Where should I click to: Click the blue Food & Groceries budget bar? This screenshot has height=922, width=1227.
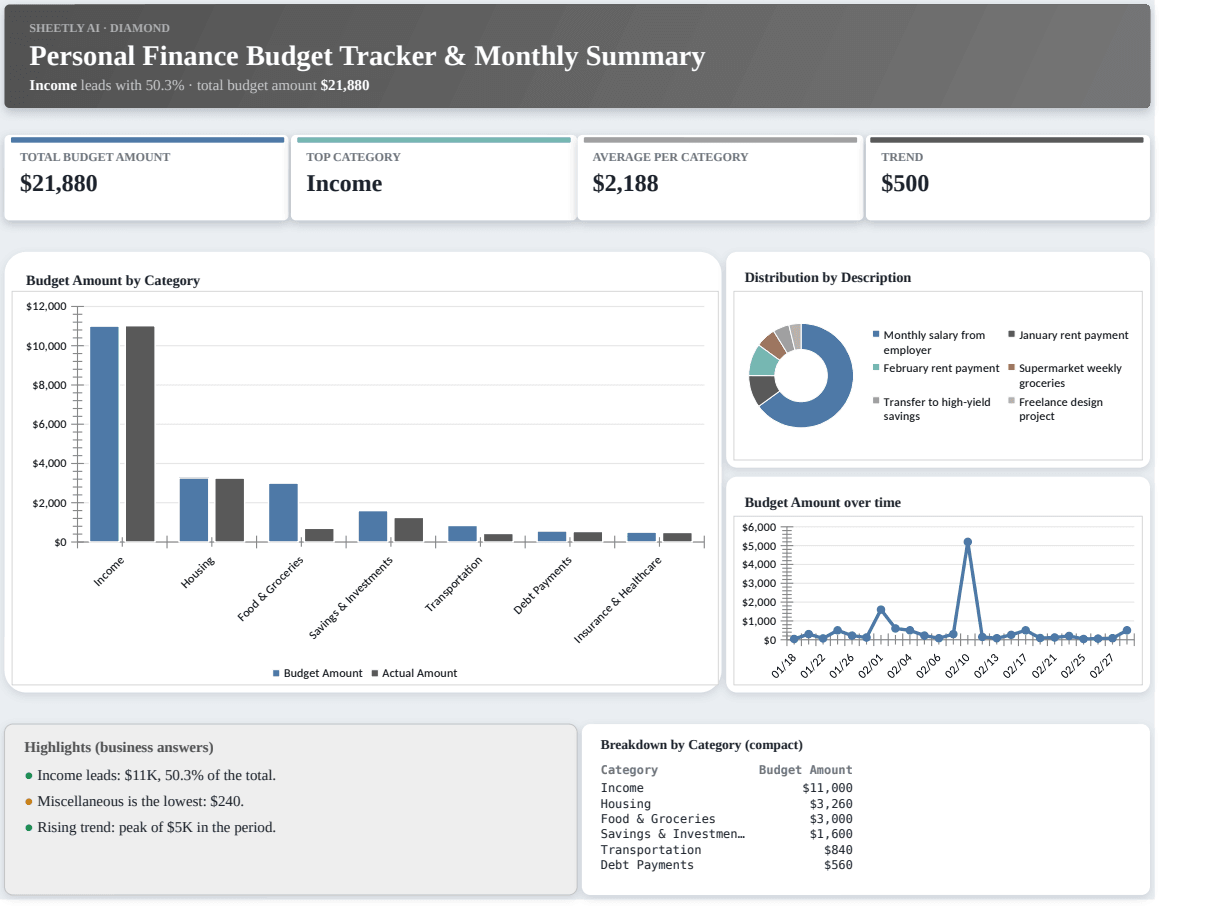[x=283, y=513]
